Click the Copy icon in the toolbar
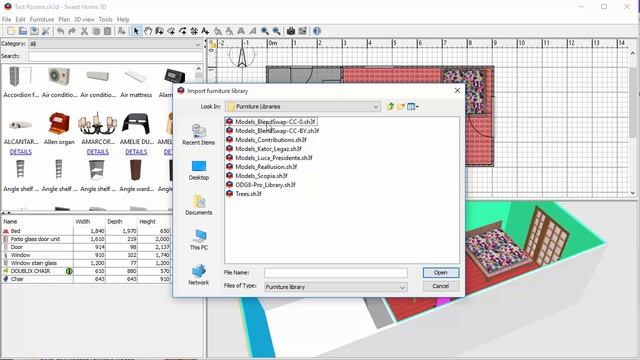 pos(96,31)
